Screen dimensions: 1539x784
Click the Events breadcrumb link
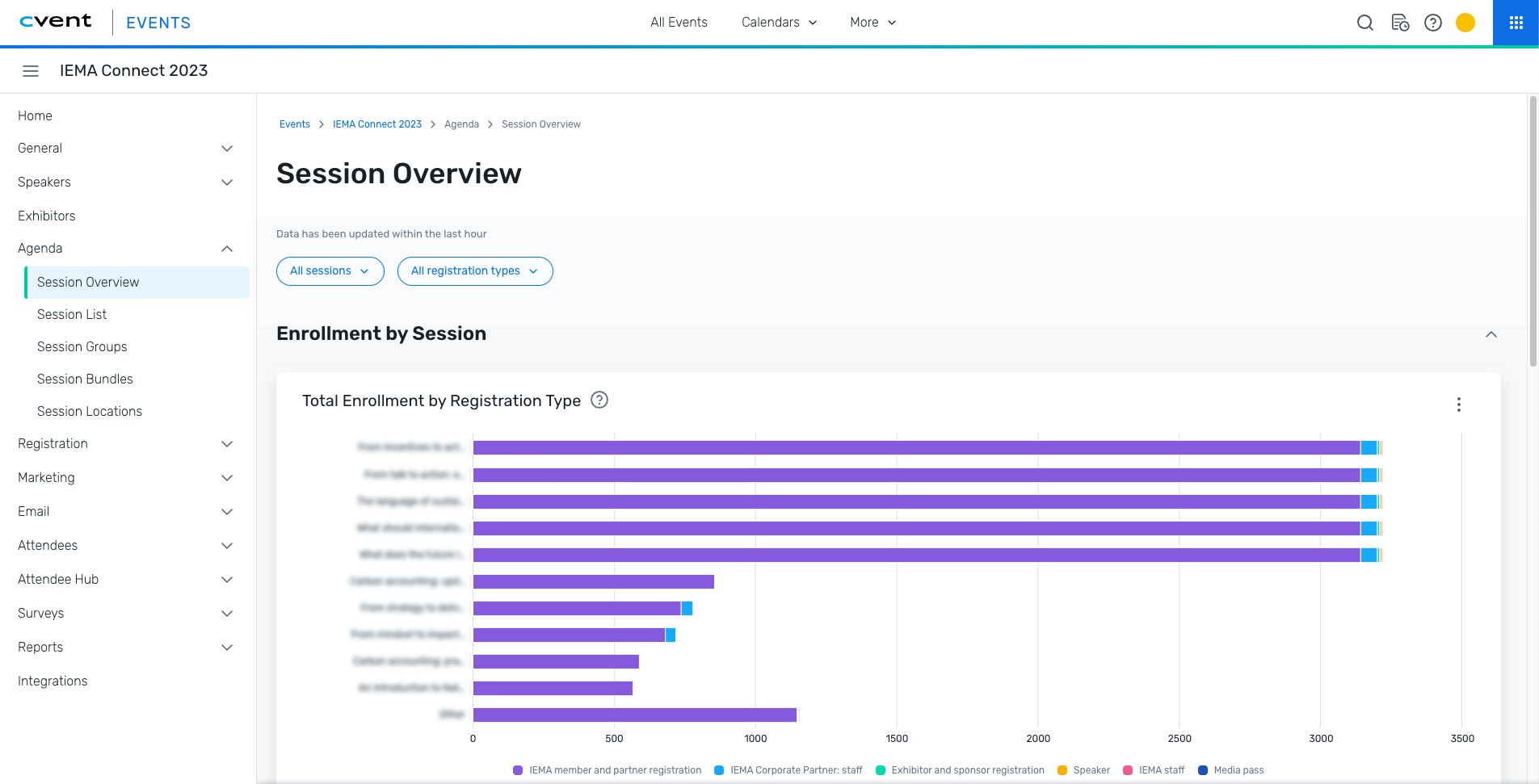[x=295, y=124]
